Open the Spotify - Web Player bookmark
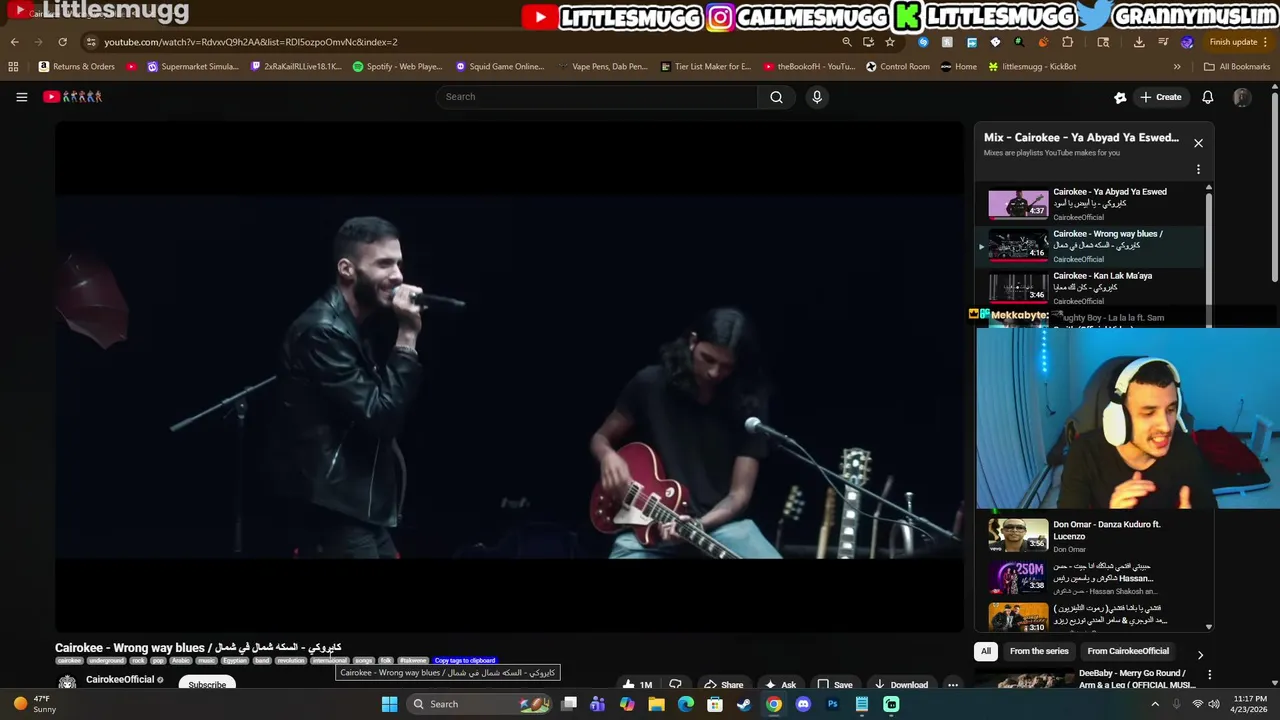 click(x=398, y=67)
